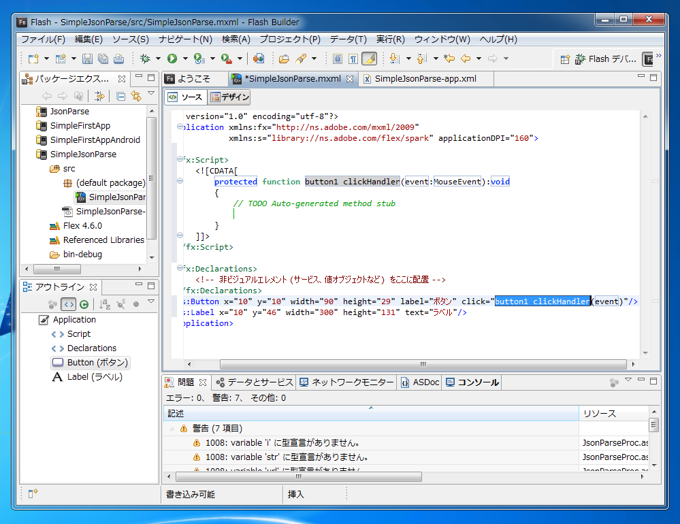680x524 pixels.
Task: Click the Next Annotation down-arrow icon
Action: [394, 59]
